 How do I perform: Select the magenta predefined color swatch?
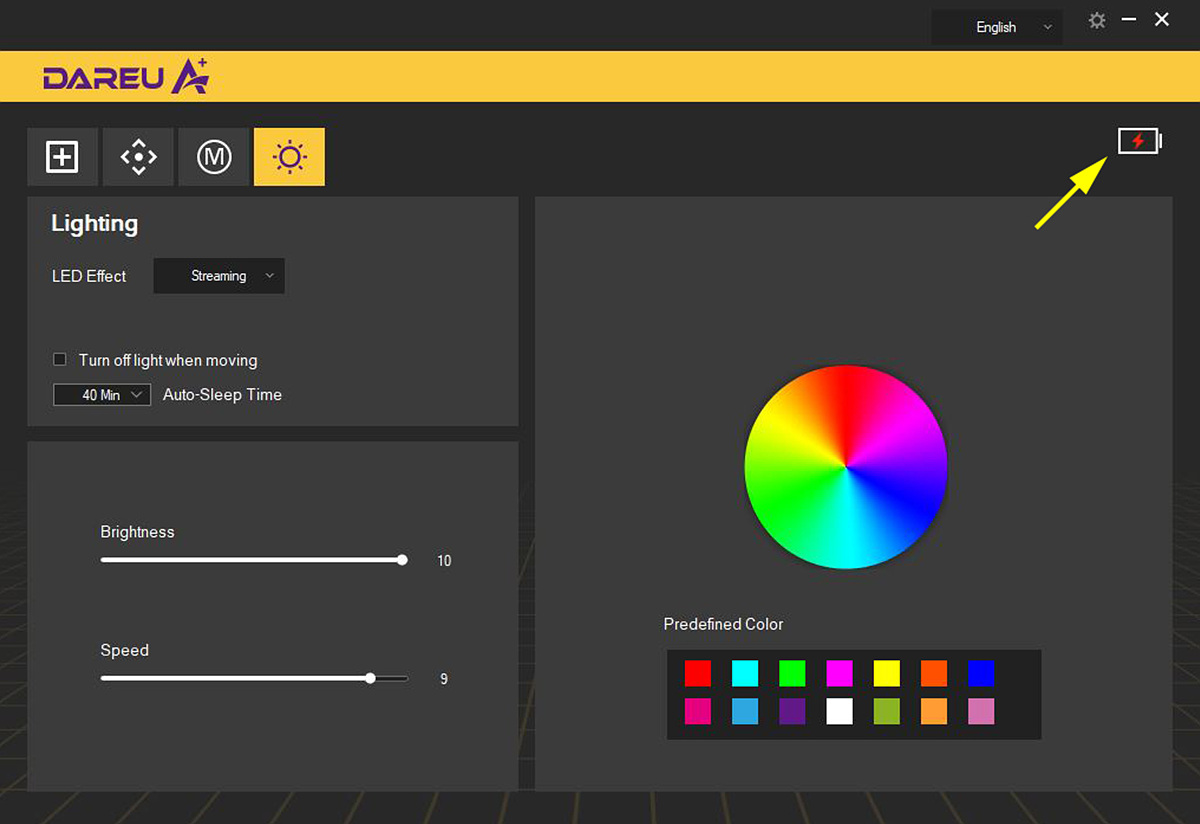(839, 673)
